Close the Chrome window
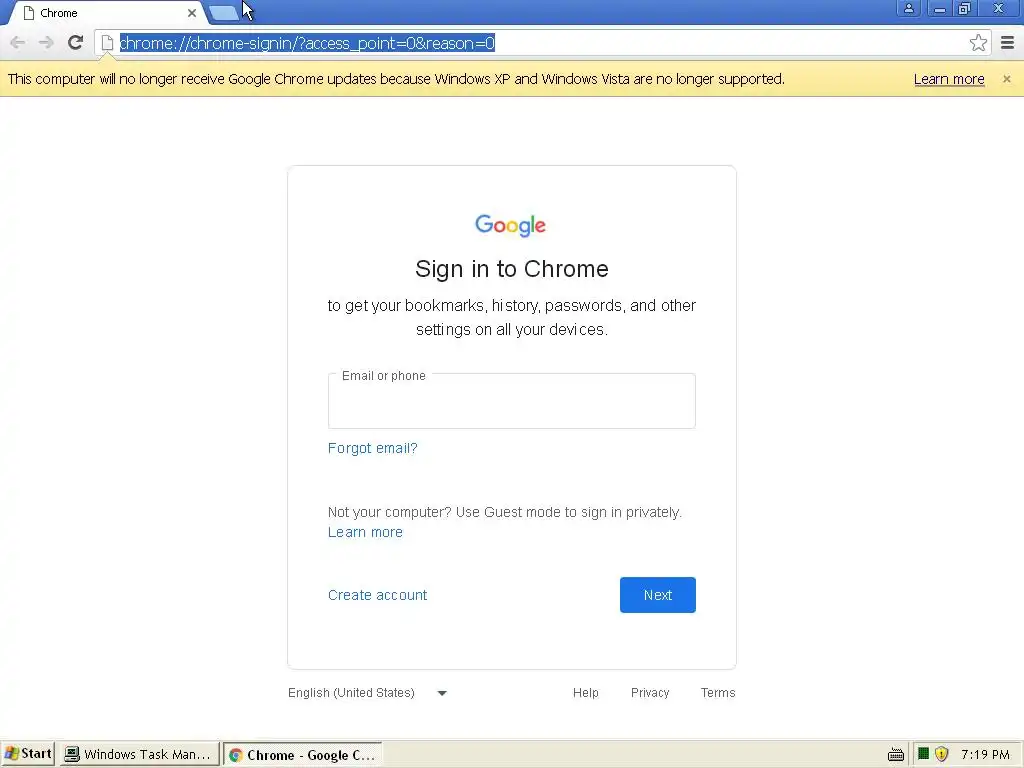Image resolution: width=1024 pixels, height=768 pixels. [999, 8]
